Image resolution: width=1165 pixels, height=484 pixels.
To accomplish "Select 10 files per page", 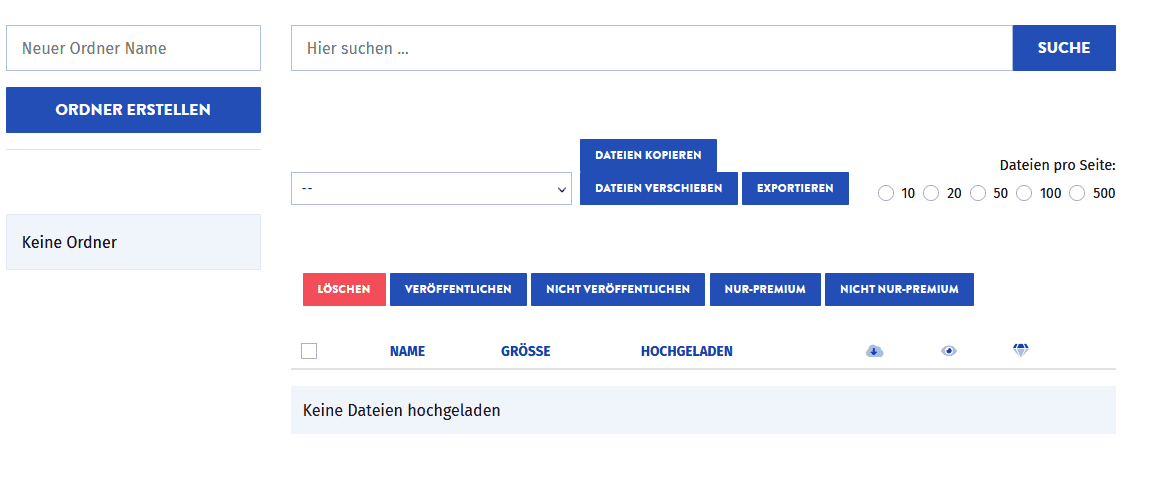I will tap(886, 193).
